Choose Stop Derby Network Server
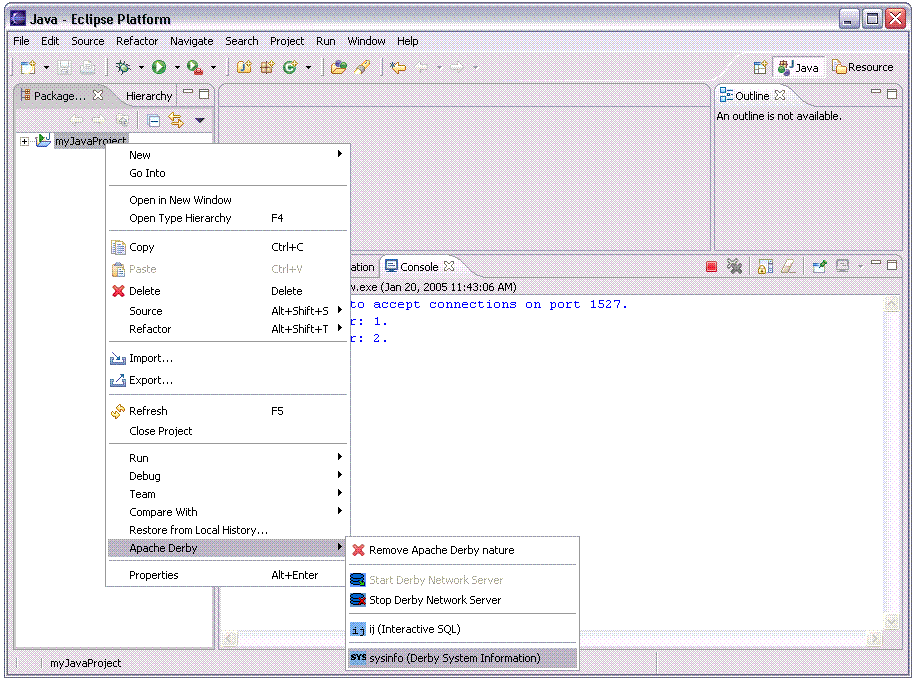The image size is (918, 688). (434, 600)
